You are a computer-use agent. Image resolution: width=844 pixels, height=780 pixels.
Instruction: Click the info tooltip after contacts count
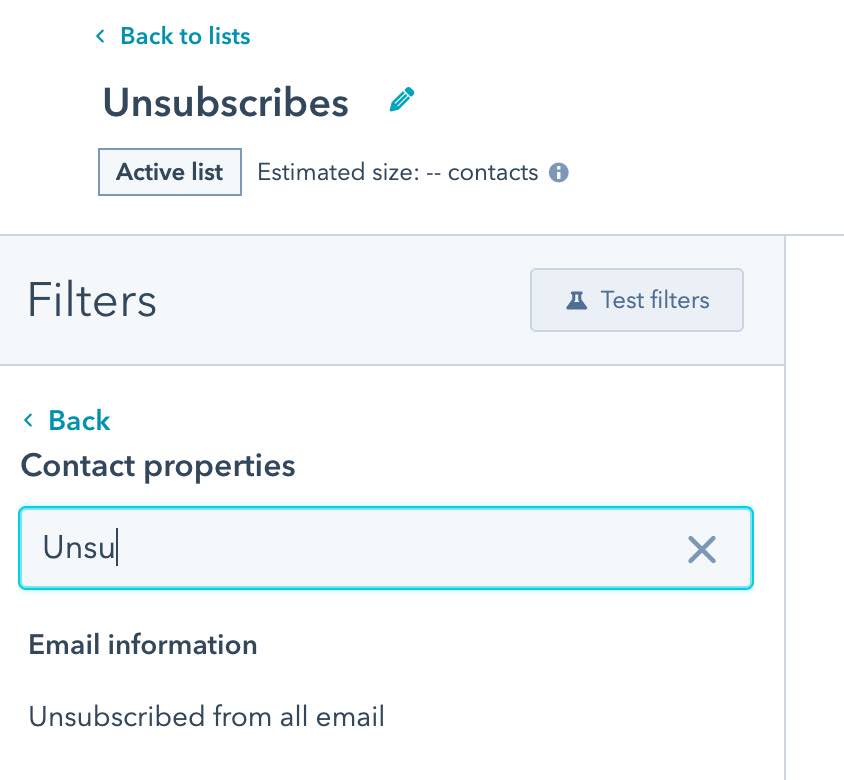[x=559, y=172]
